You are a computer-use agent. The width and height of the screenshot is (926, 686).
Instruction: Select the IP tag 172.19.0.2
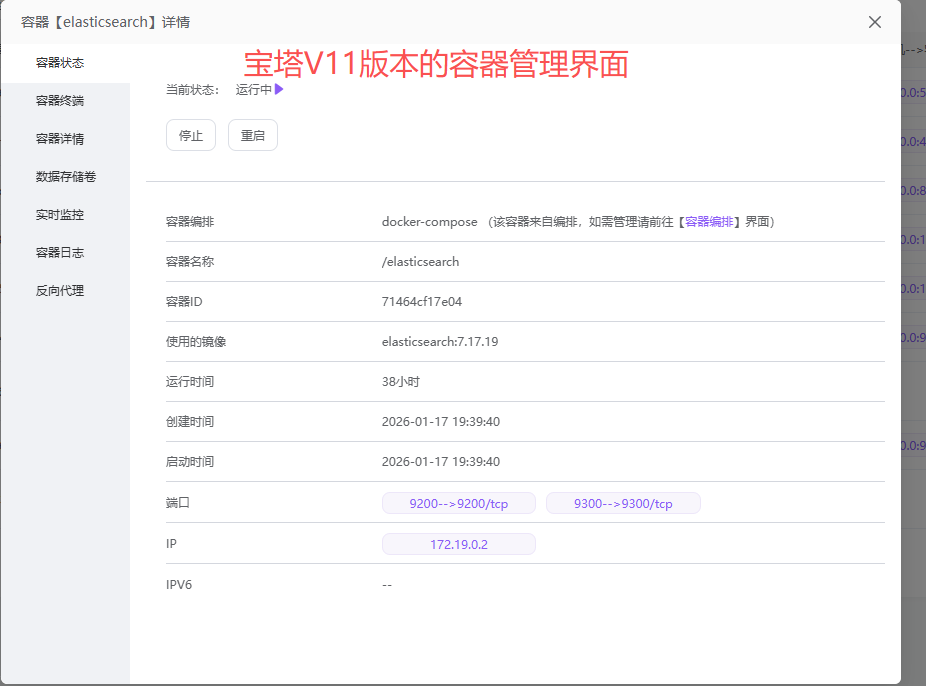point(458,543)
